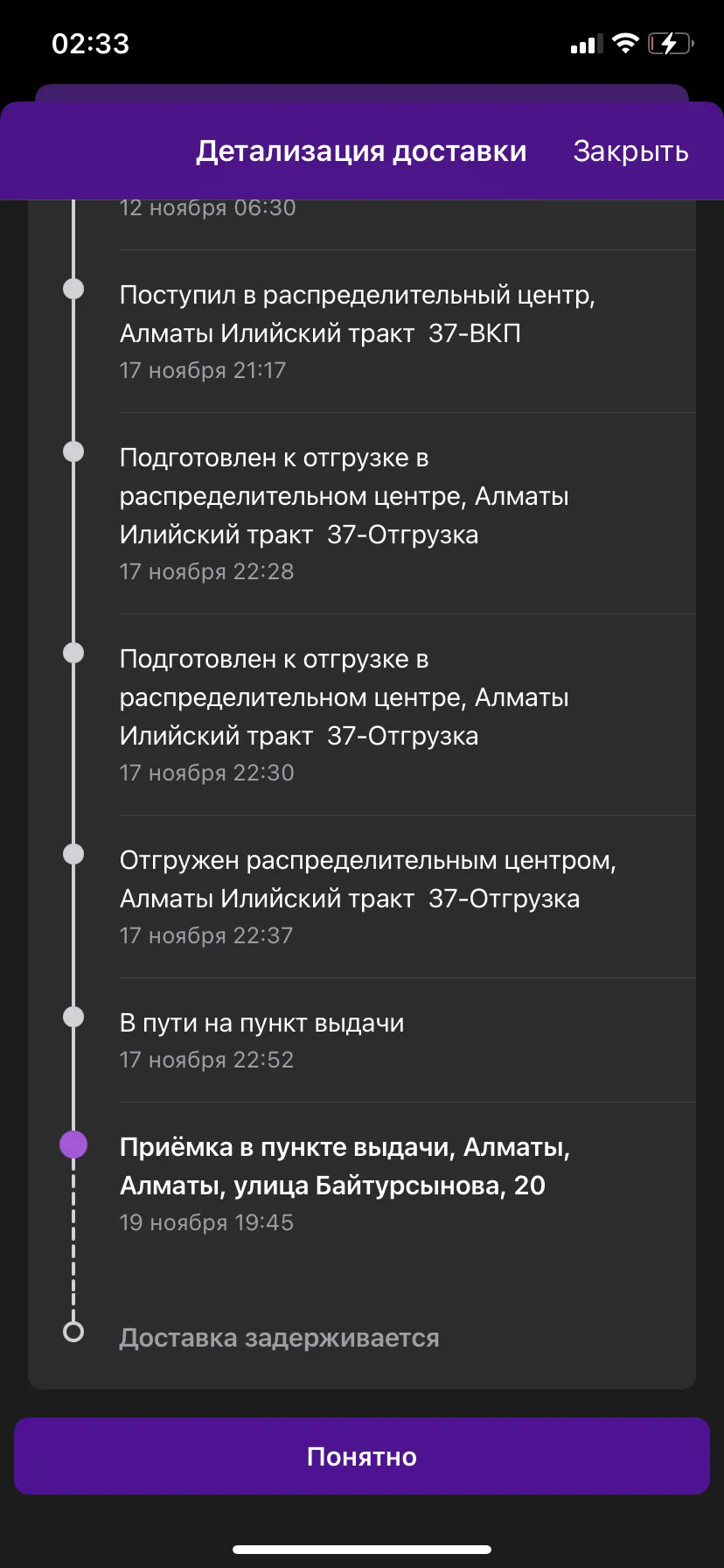Tap the Доставка задерживается status text
Screen dimensions: 724x1568
click(279, 1338)
